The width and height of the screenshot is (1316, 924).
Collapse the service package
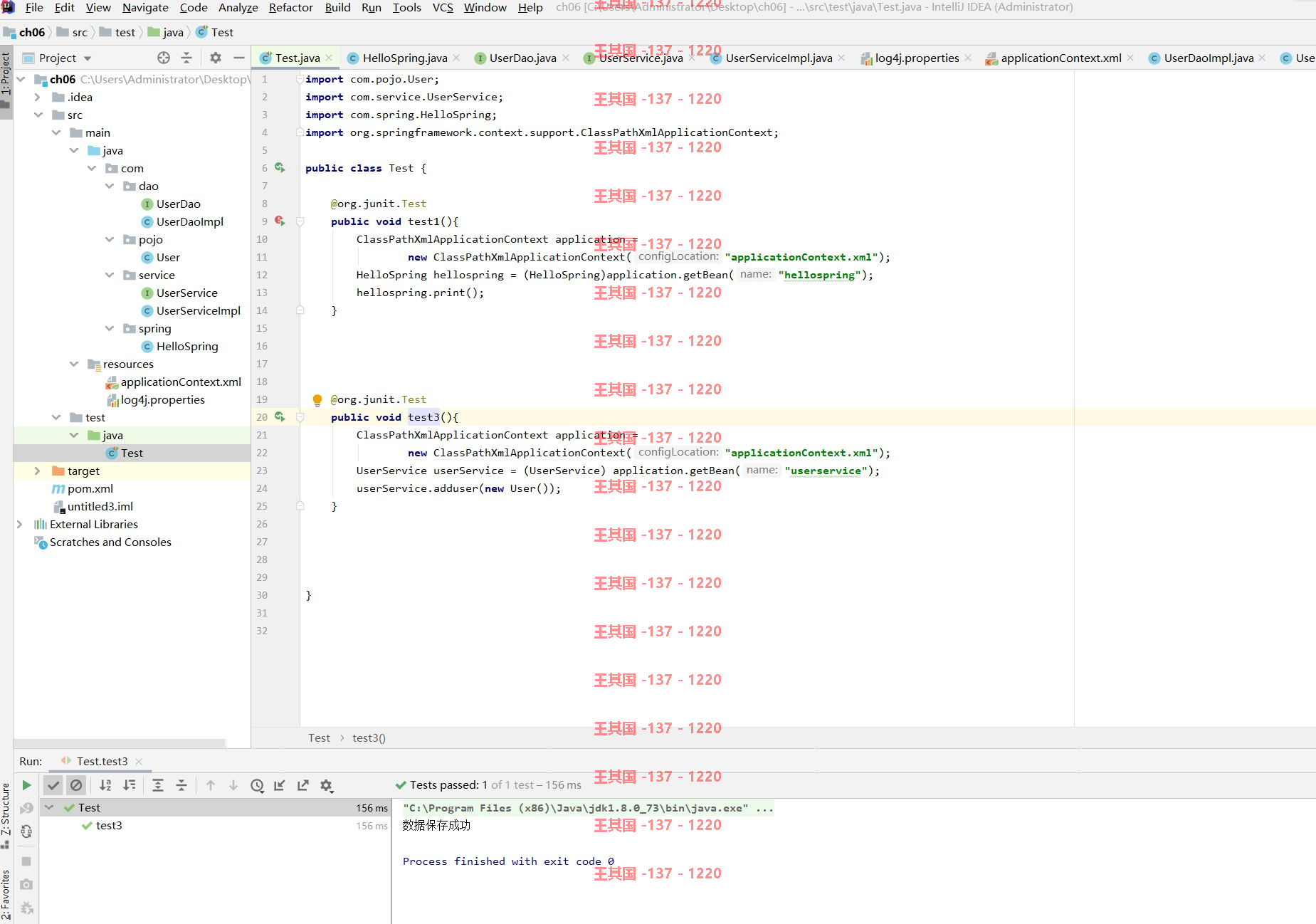[110, 275]
